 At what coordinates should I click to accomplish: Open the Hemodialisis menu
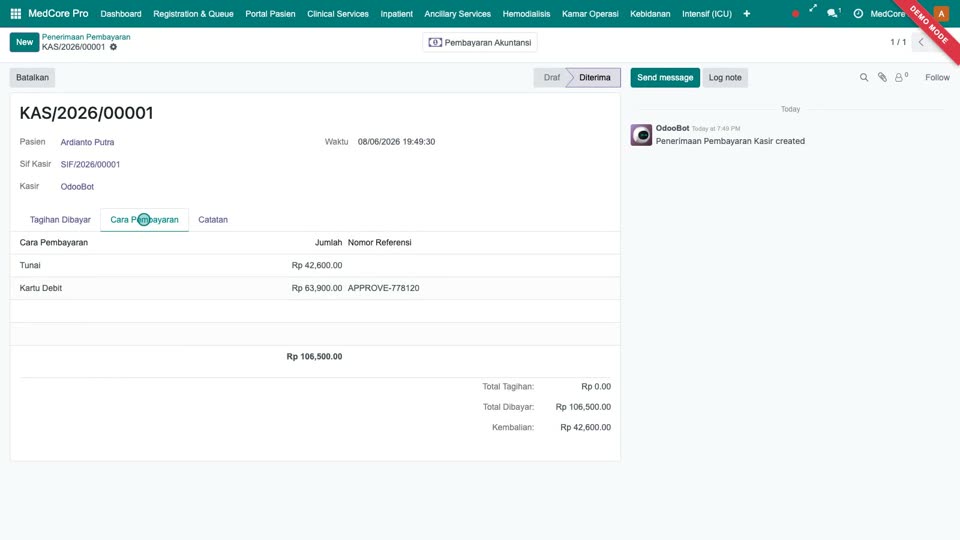point(527,13)
